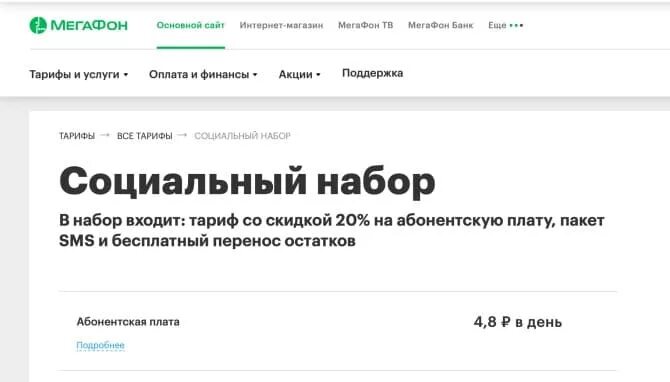The height and width of the screenshot is (382, 670).
Task: Click the tariff description with 20% discount
Action: tap(332, 231)
